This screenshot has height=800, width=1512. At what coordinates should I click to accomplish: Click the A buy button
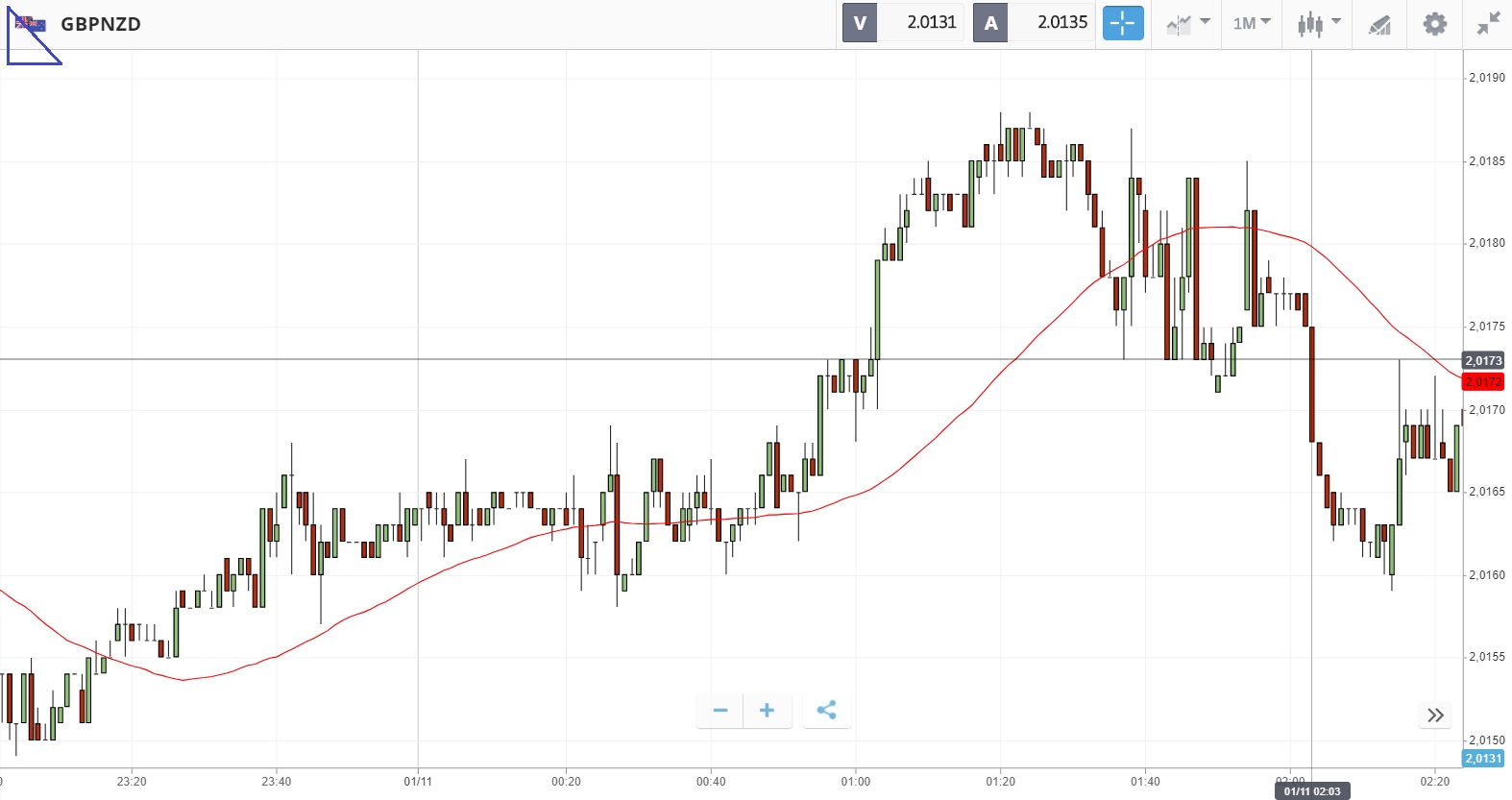tap(990, 23)
